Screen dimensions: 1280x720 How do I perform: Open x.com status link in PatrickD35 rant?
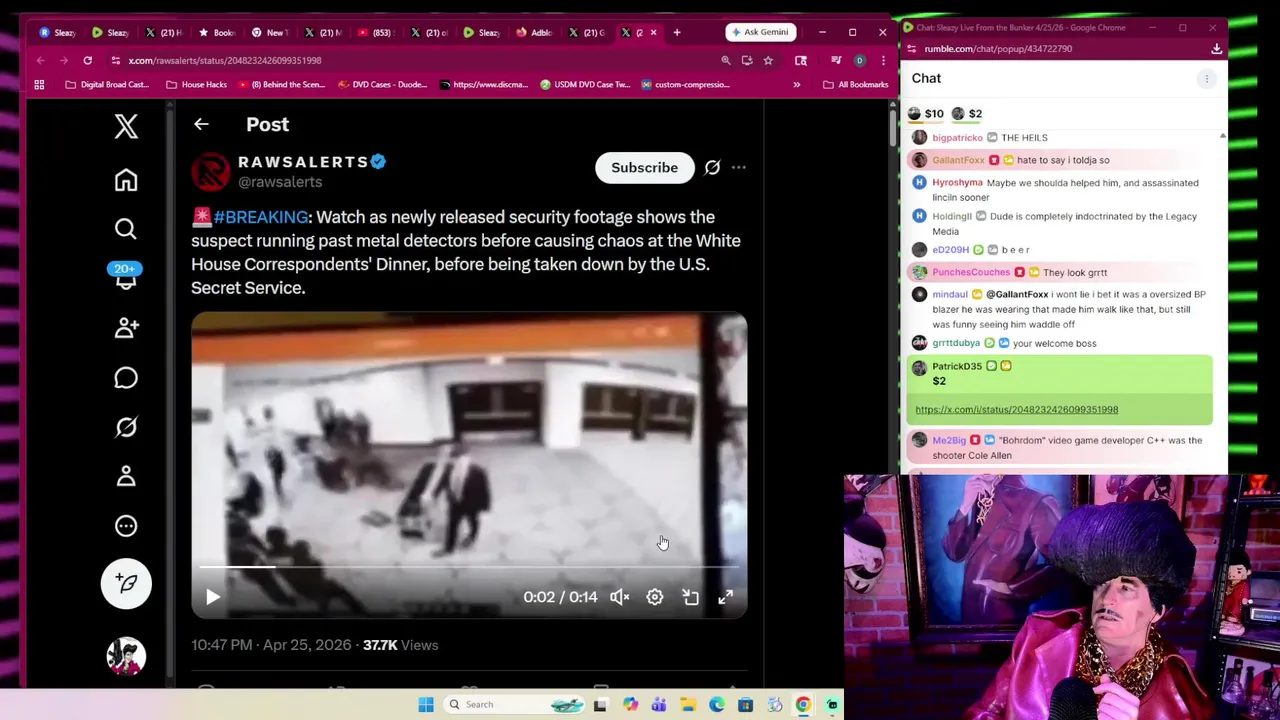click(x=1016, y=409)
